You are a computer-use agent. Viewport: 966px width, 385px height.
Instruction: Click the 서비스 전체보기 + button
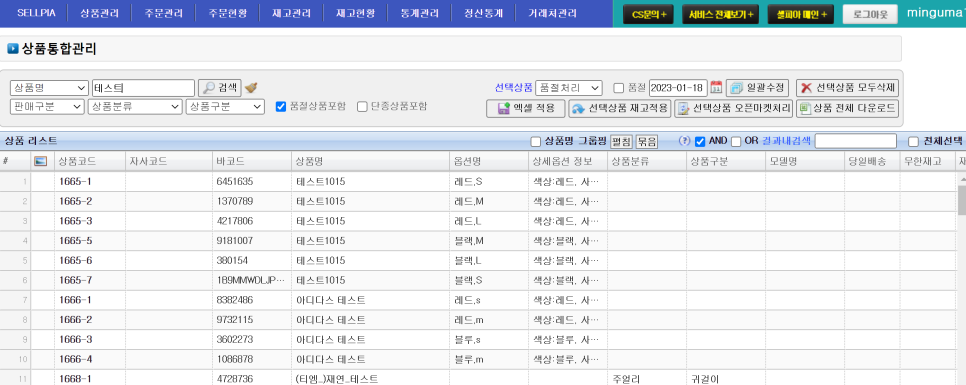point(721,14)
